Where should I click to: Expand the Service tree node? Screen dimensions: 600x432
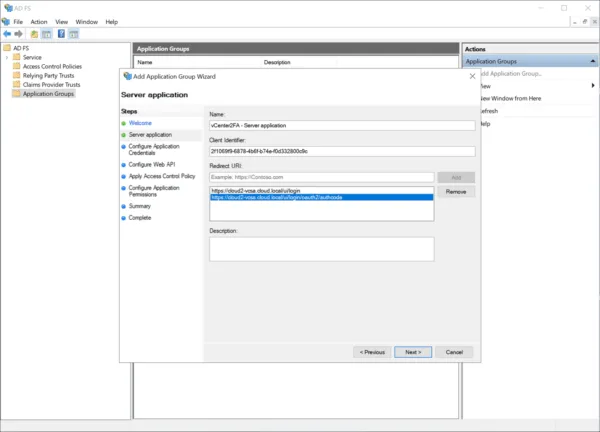click(7, 57)
